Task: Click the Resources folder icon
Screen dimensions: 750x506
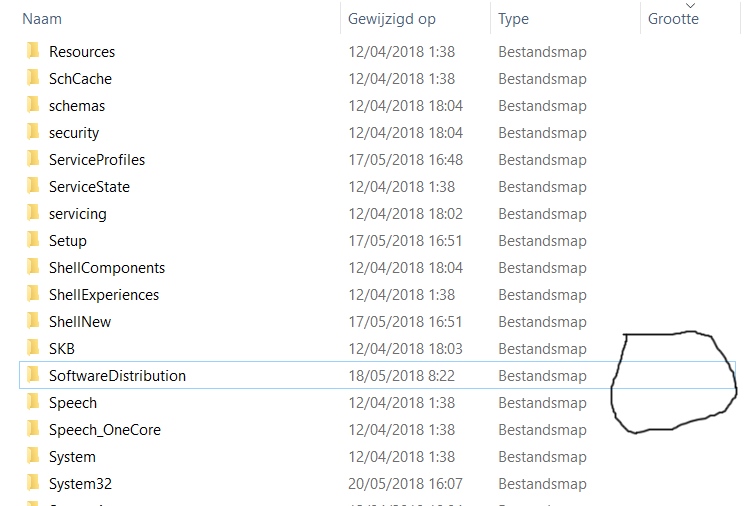Action: pyautogui.click(x=33, y=51)
